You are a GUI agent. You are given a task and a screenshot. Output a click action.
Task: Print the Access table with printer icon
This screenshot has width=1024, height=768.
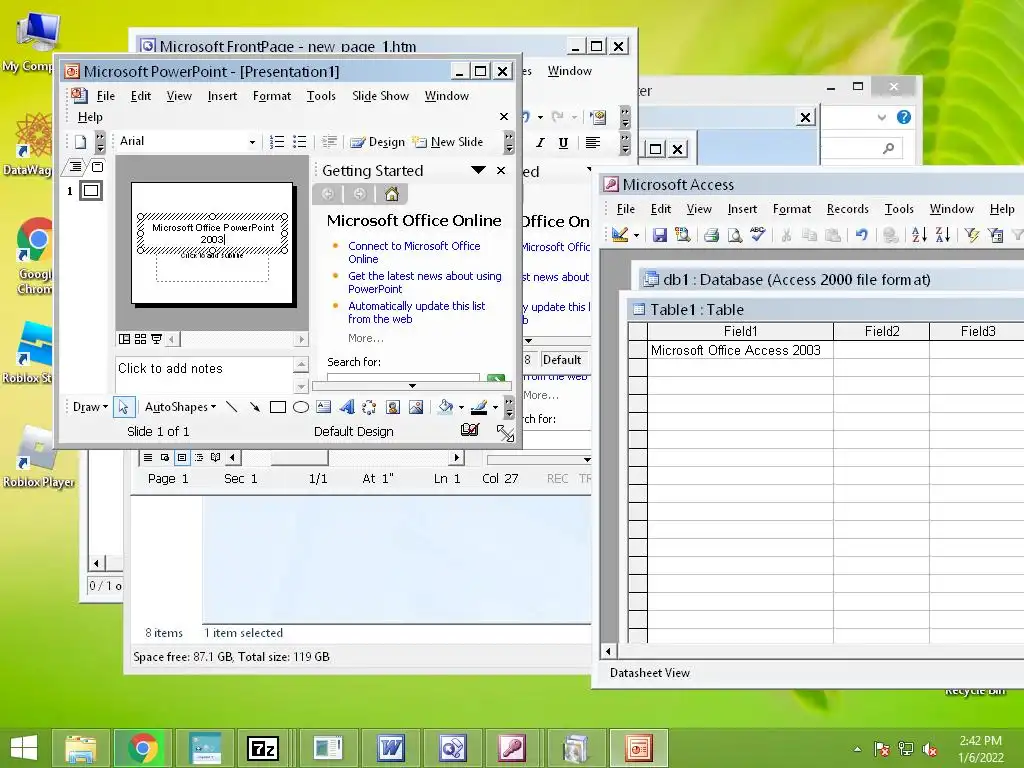tap(711, 234)
